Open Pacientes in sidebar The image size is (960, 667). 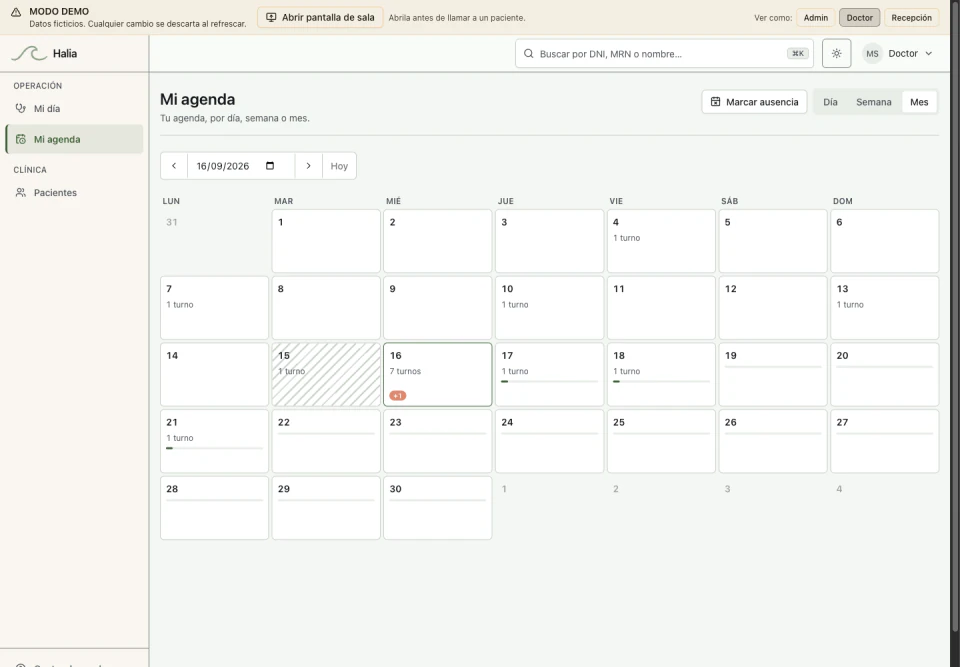click(x=74, y=192)
